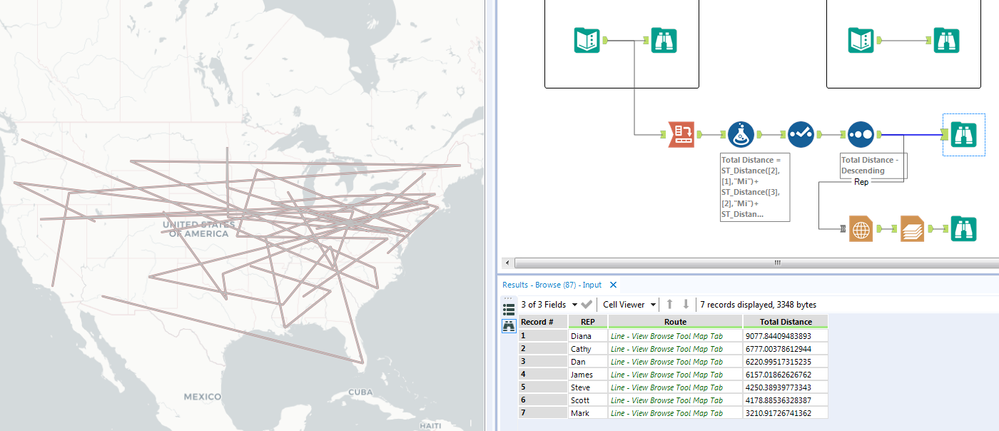
Task: Select the Dan cell in REP column
Action: [x=588, y=362]
